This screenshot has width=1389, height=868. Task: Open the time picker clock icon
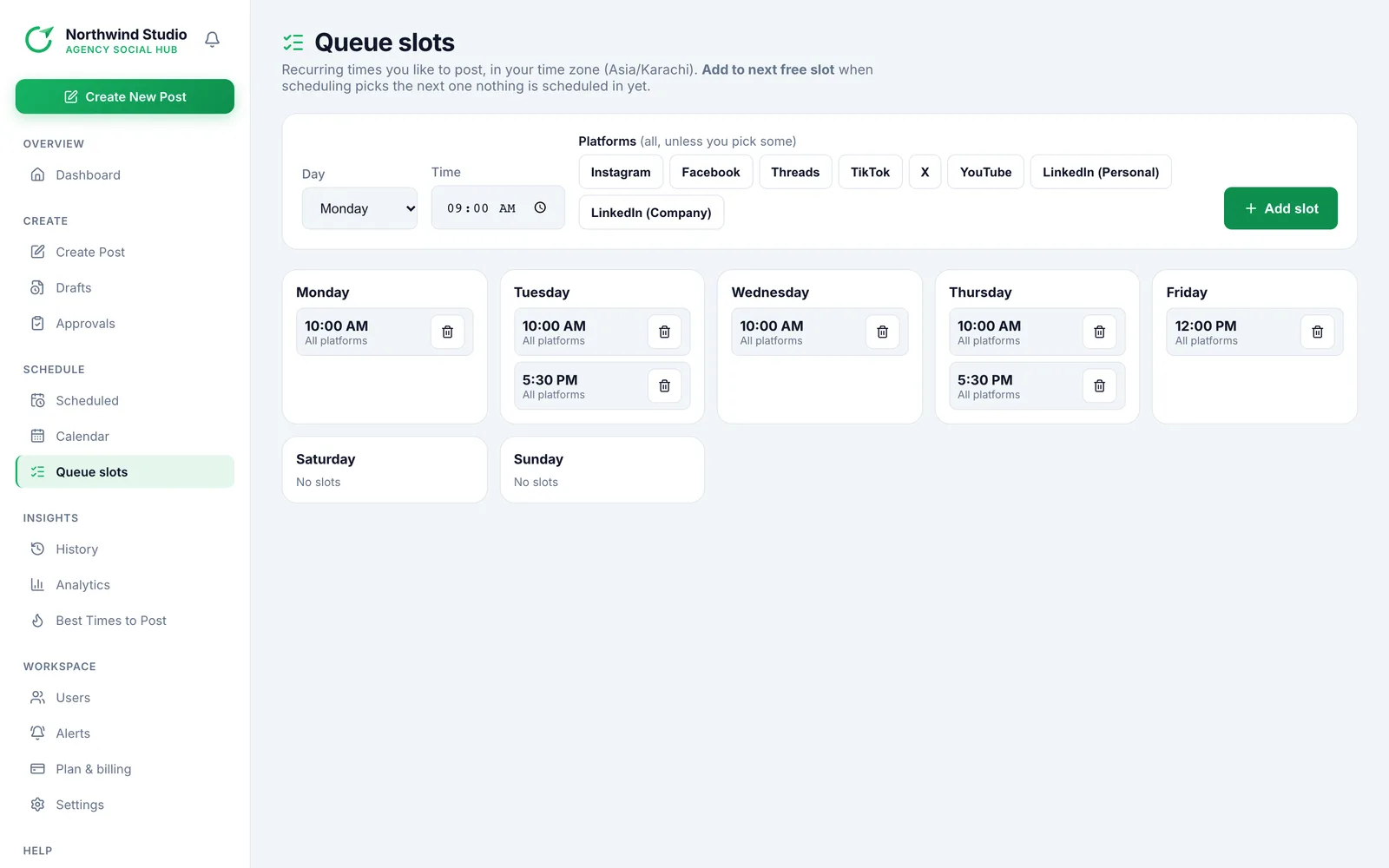click(x=540, y=207)
